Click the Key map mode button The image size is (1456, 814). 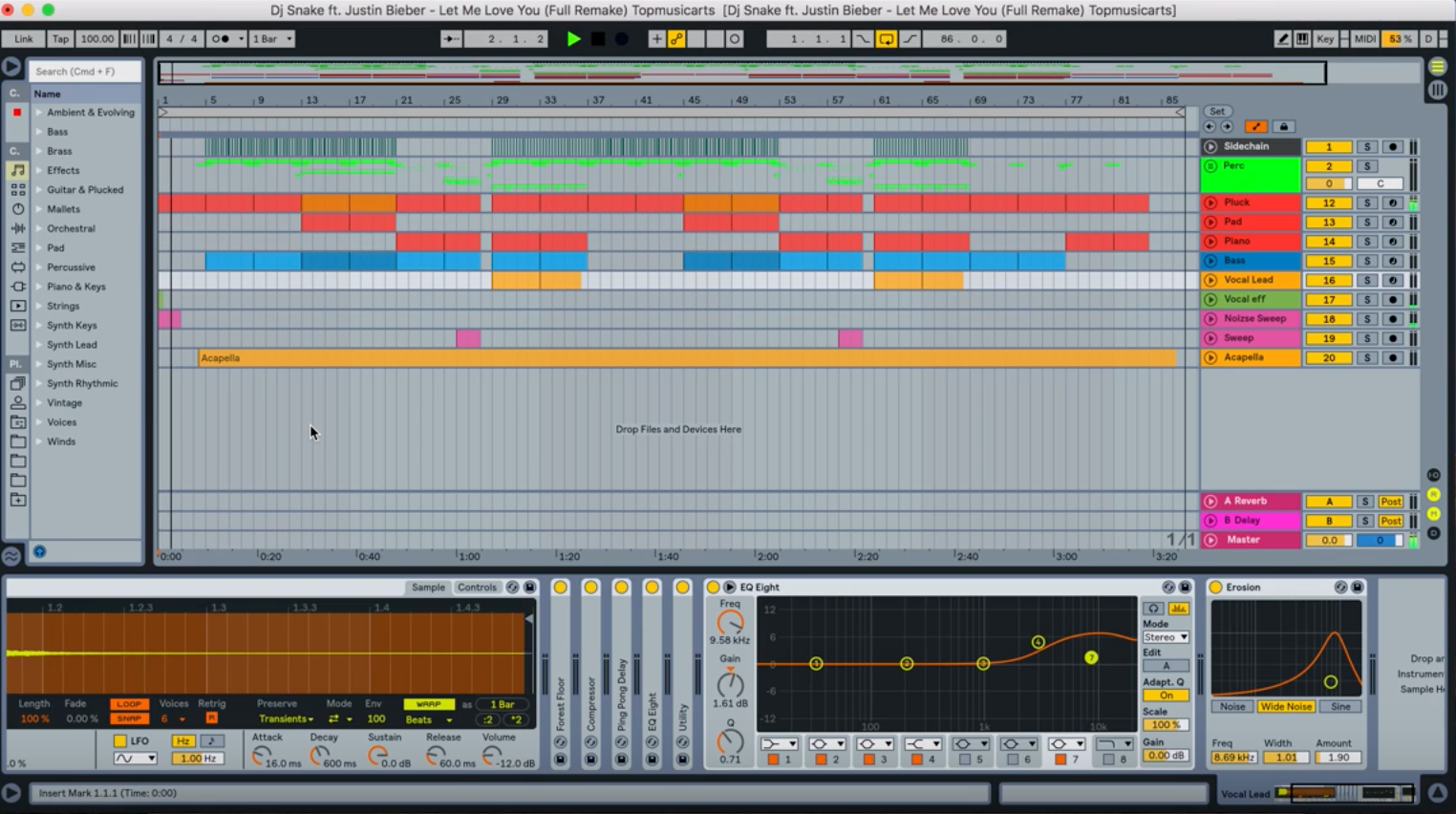[1325, 39]
